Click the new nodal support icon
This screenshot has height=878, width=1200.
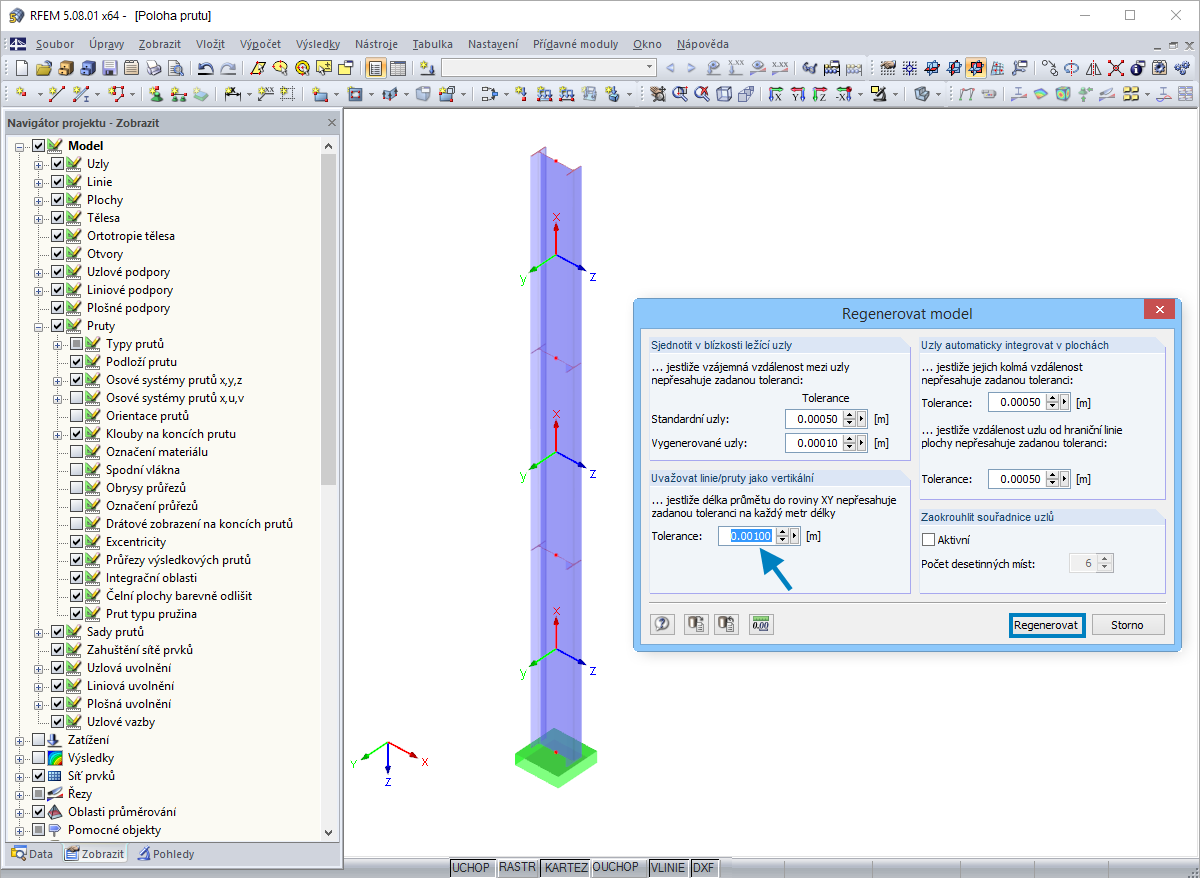[x=157, y=95]
